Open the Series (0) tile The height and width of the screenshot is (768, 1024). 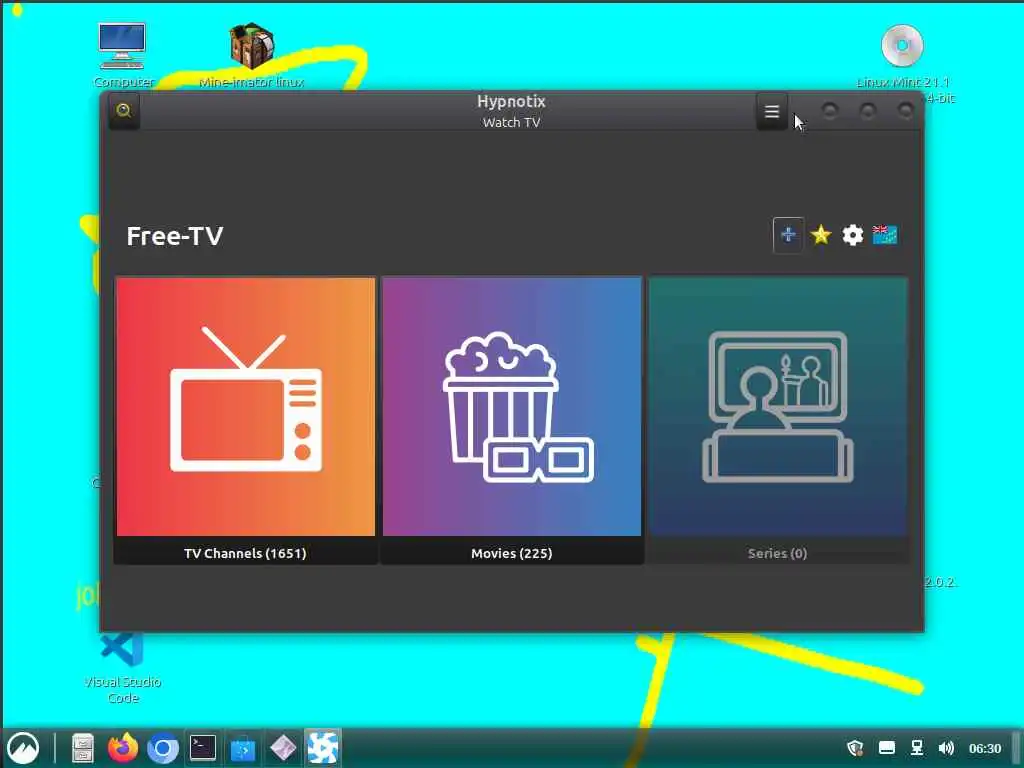[x=778, y=420]
